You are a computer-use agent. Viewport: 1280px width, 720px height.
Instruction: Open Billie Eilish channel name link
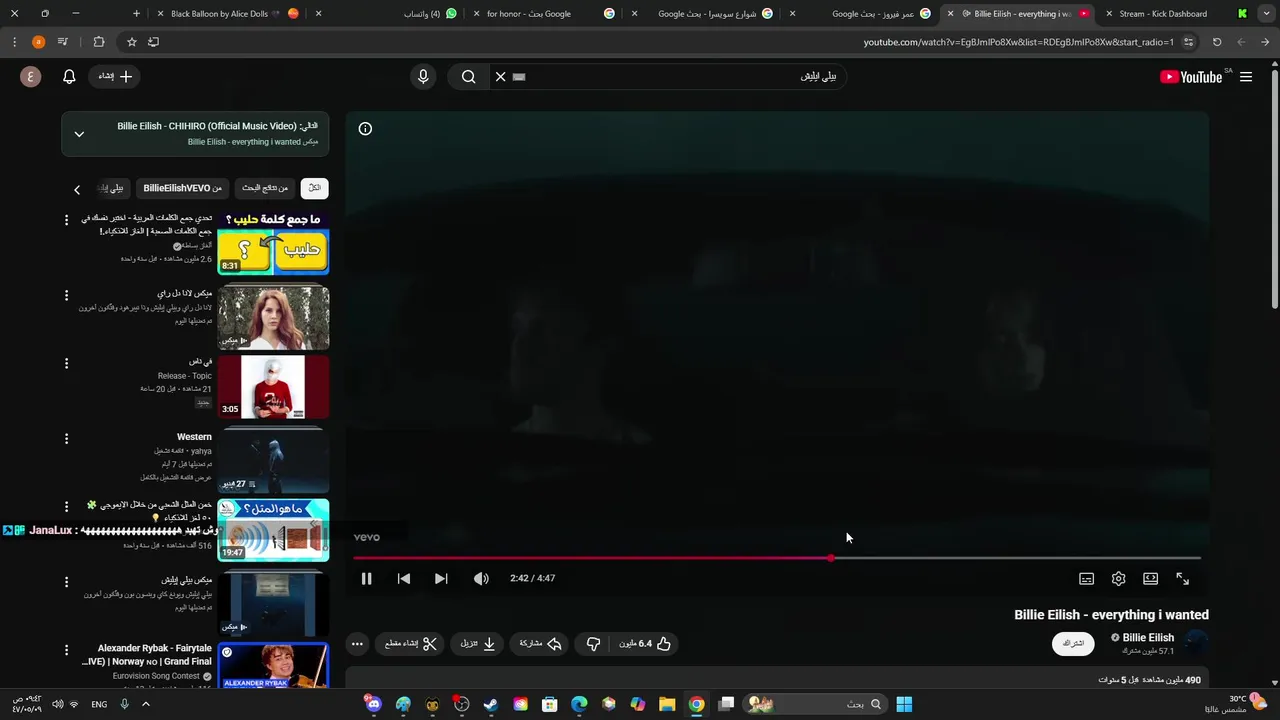click(1148, 638)
